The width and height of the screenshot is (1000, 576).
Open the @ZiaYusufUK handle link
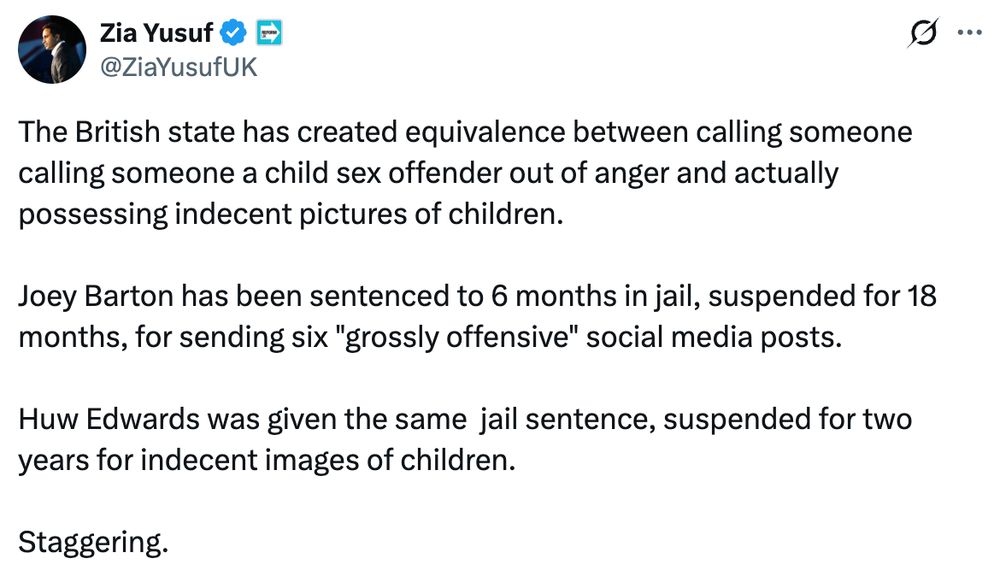point(179,67)
